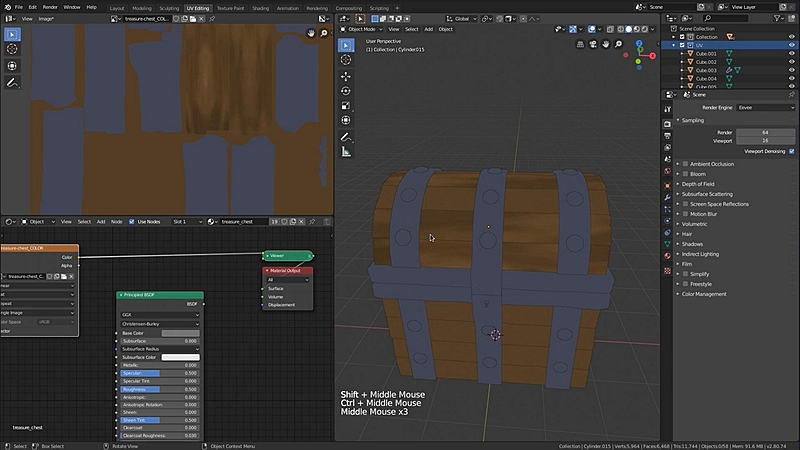Open the Render properties tab icon
Screen dimensions: 800x450
[667, 124]
